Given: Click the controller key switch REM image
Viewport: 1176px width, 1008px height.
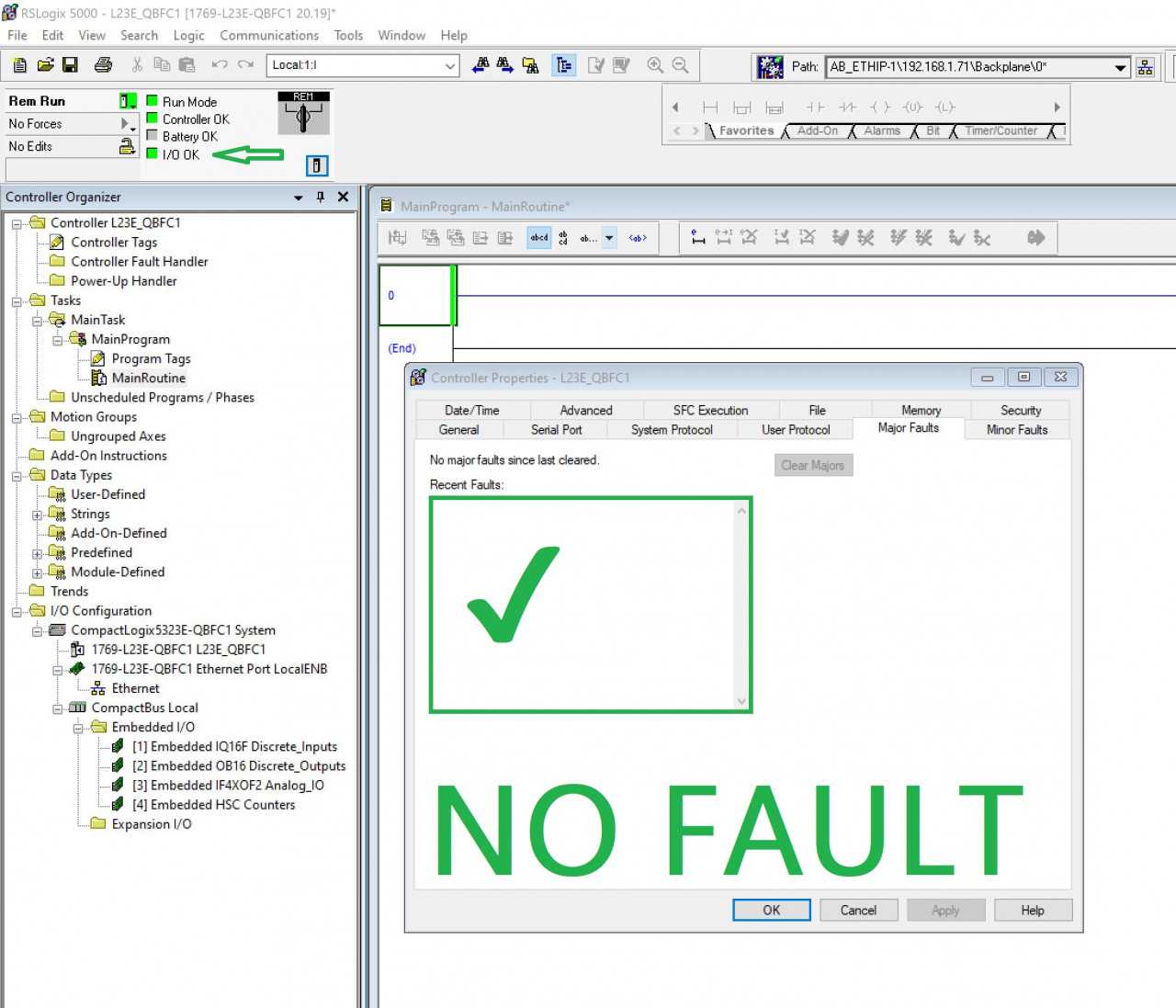Looking at the screenshot, I should point(303,112).
